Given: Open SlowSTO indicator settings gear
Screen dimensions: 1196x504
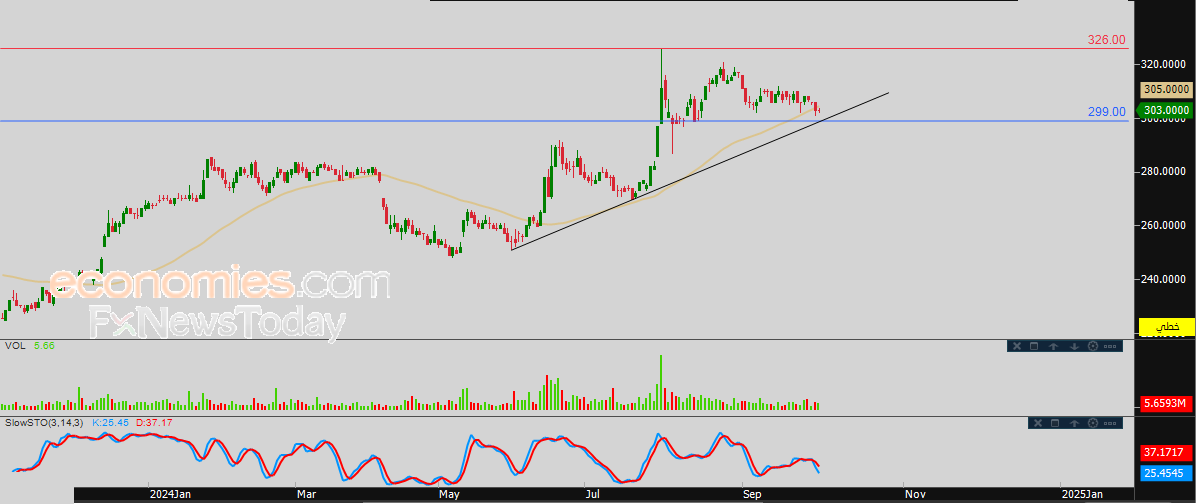Looking at the screenshot, I should [1093, 423].
